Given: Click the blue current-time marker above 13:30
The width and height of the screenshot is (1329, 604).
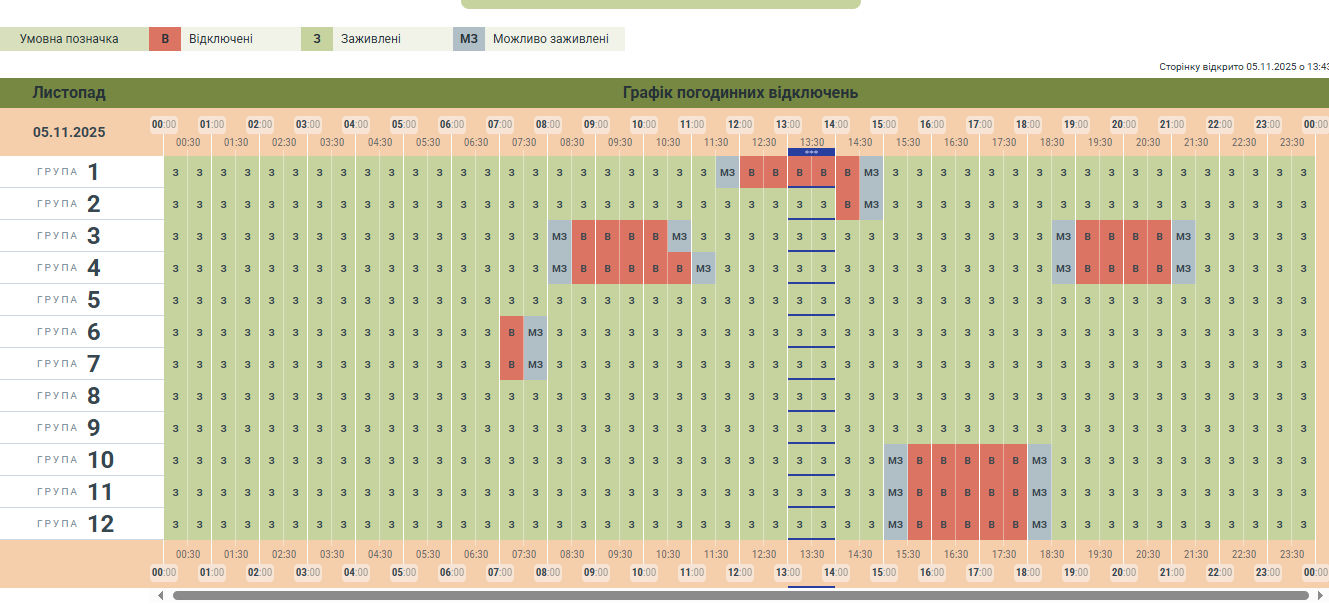Looking at the screenshot, I should [x=811, y=152].
